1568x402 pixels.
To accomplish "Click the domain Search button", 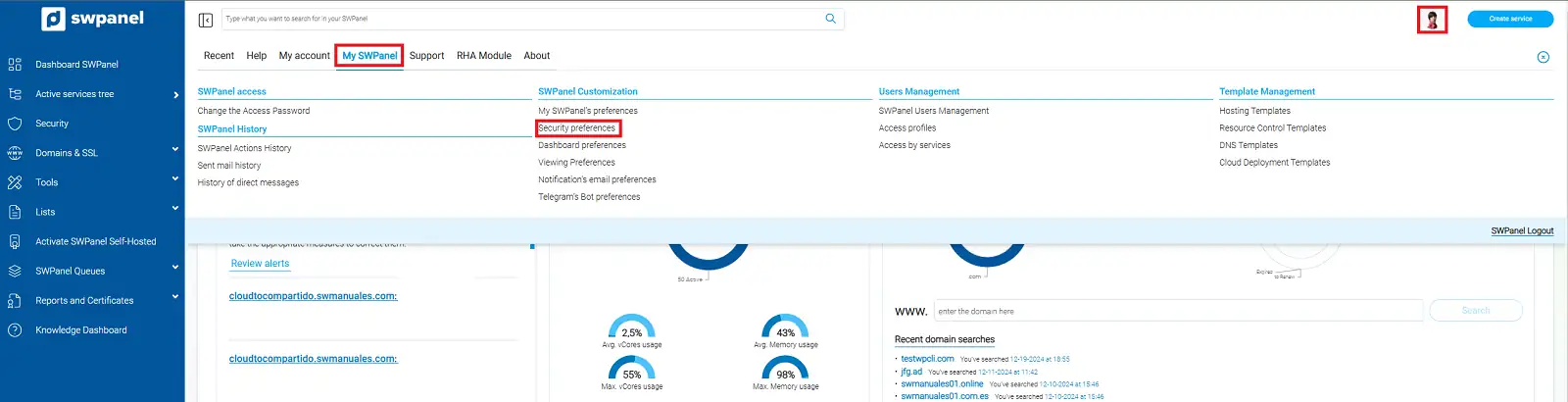I will click(x=1476, y=311).
